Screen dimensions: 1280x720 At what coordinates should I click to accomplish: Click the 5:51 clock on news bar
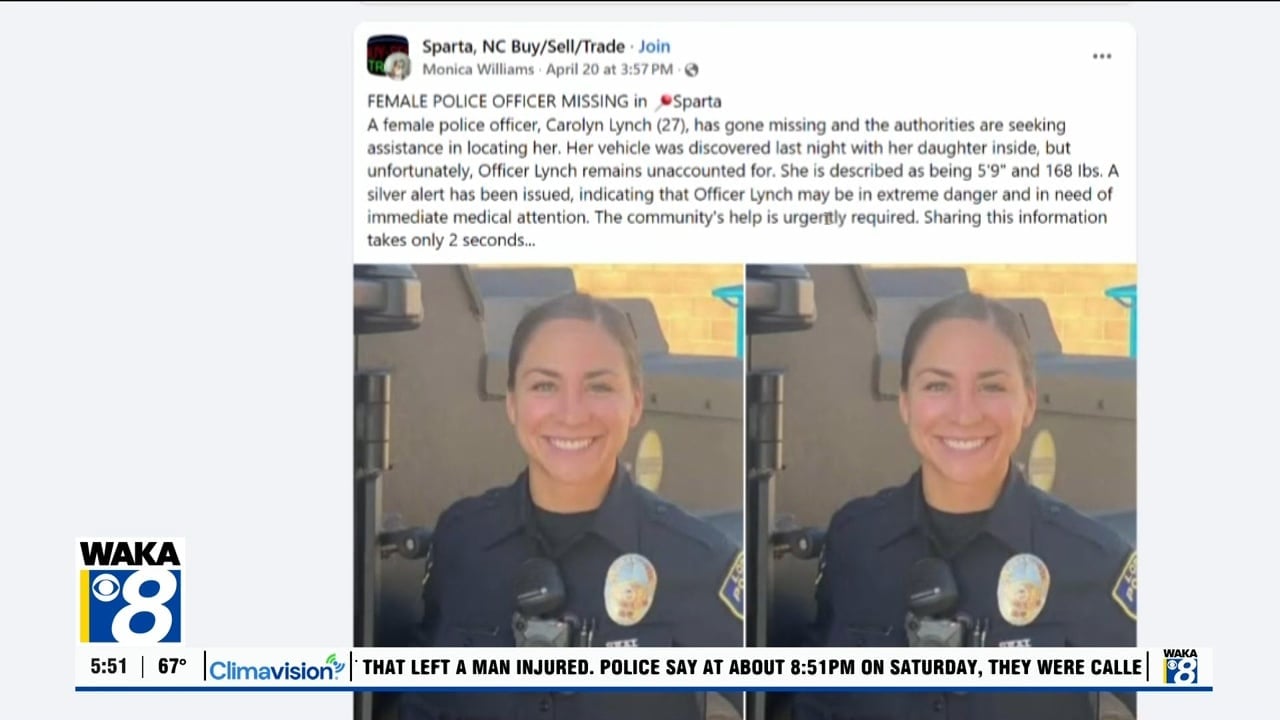coord(109,667)
